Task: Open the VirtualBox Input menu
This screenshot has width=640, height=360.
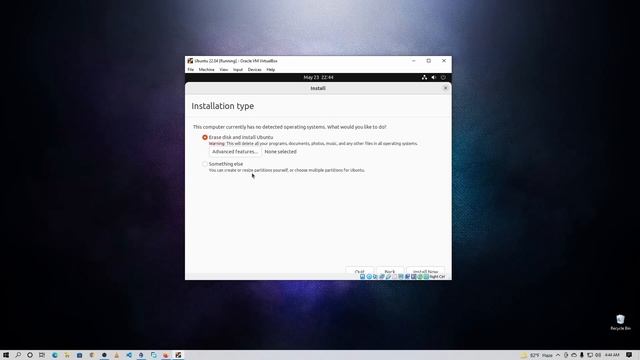Action: (238, 70)
